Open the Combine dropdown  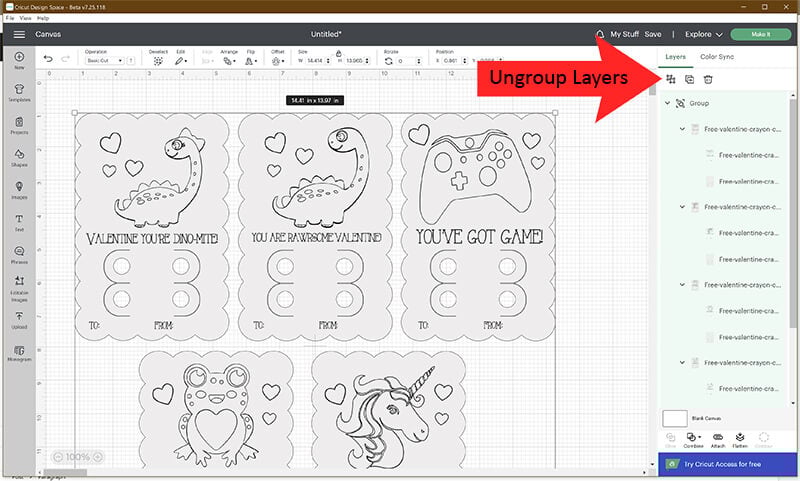coord(693,440)
